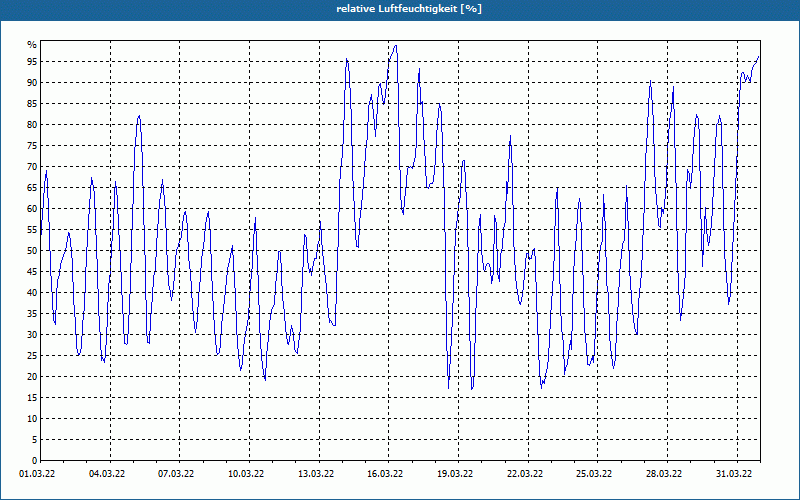Click the 45 y-axis value
Screen dimensions: 800x500
(x=32, y=271)
